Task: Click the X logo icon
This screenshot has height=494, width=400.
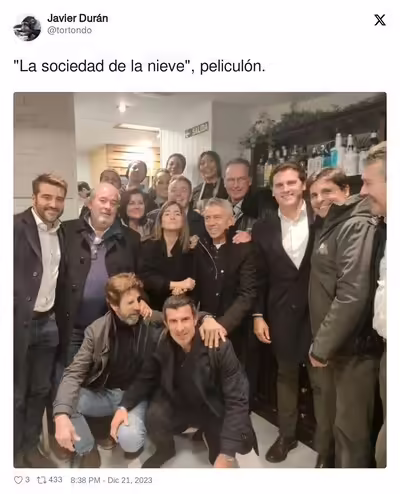Action: point(380,20)
